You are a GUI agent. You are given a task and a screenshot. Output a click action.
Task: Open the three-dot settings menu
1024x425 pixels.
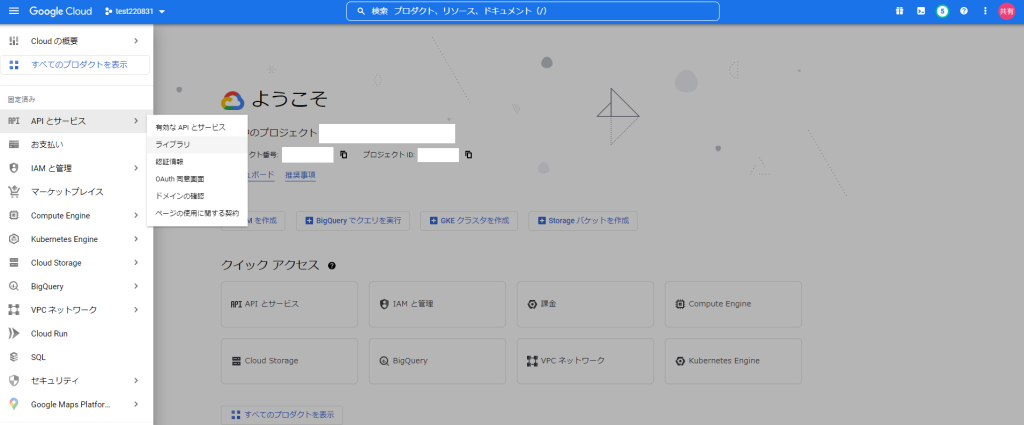(x=985, y=11)
